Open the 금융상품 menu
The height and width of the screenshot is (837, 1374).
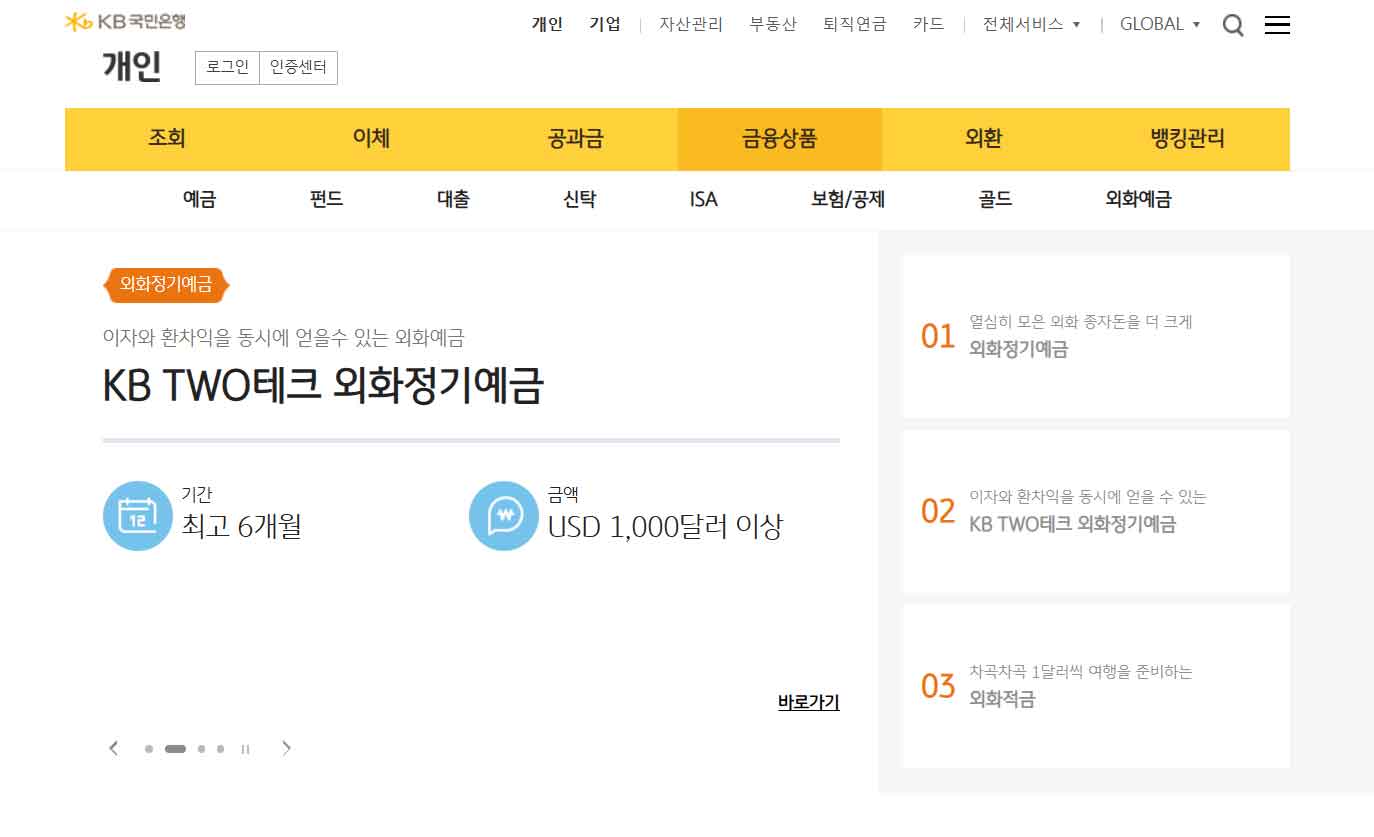click(779, 139)
